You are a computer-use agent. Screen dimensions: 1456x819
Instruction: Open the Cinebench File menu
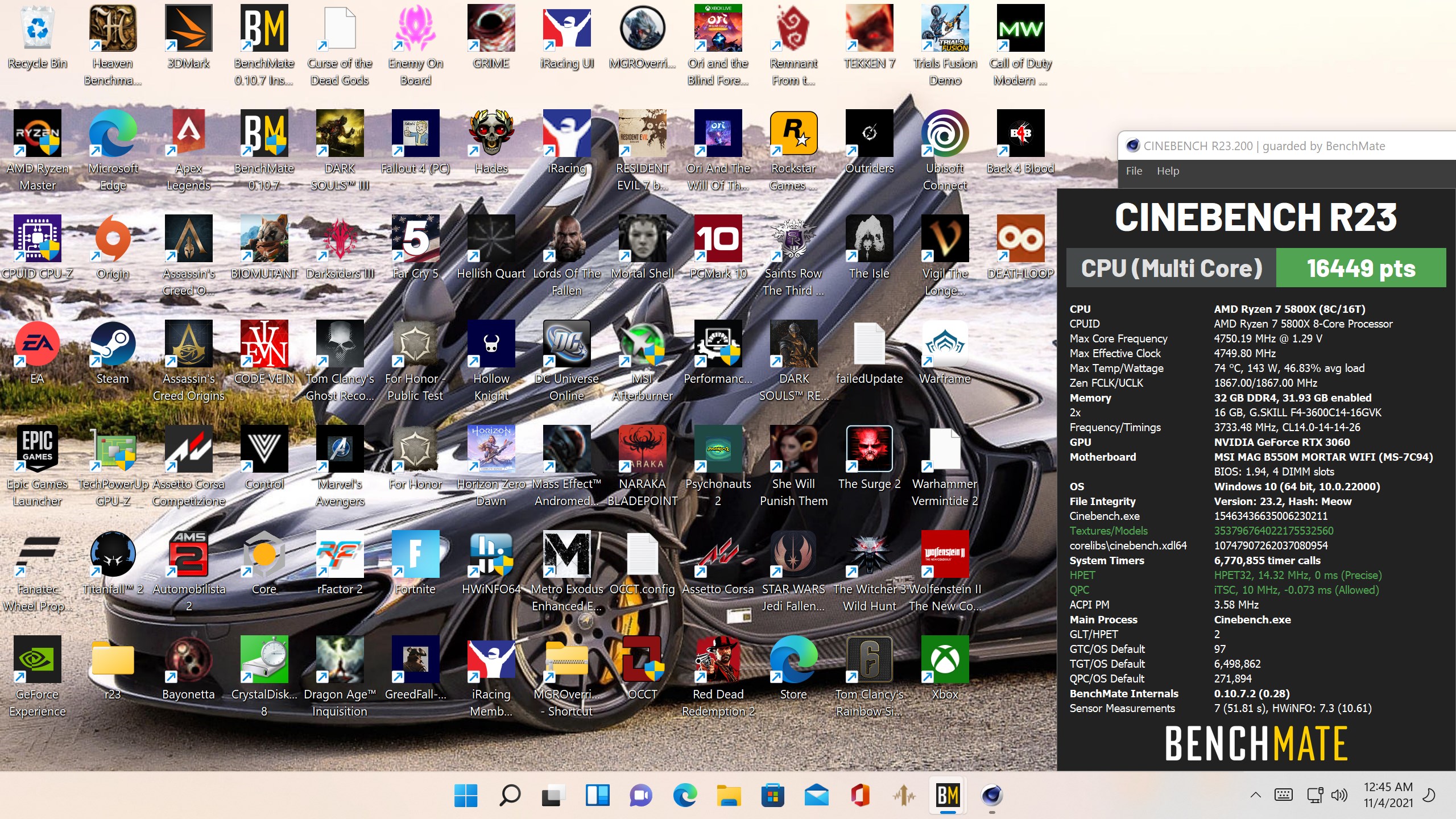point(1134,171)
